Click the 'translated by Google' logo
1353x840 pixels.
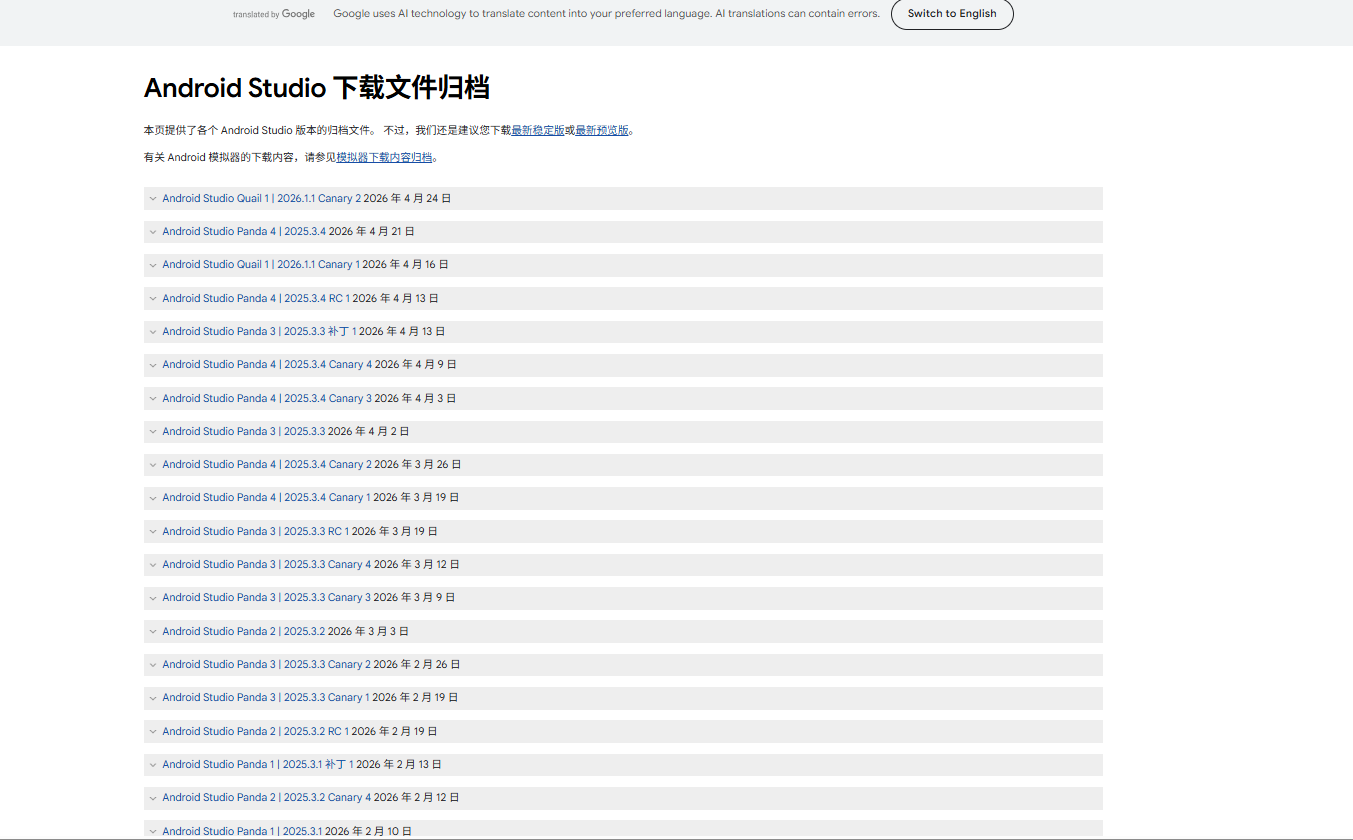(x=274, y=14)
